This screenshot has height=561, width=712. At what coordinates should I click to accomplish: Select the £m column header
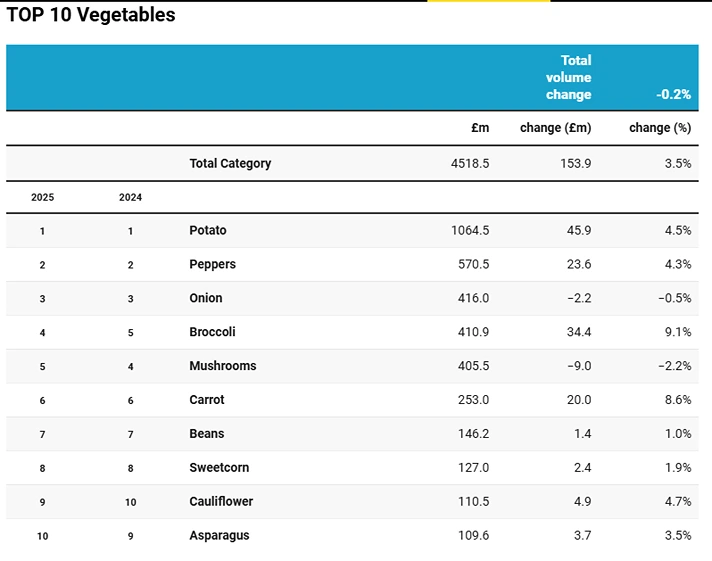coord(480,128)
